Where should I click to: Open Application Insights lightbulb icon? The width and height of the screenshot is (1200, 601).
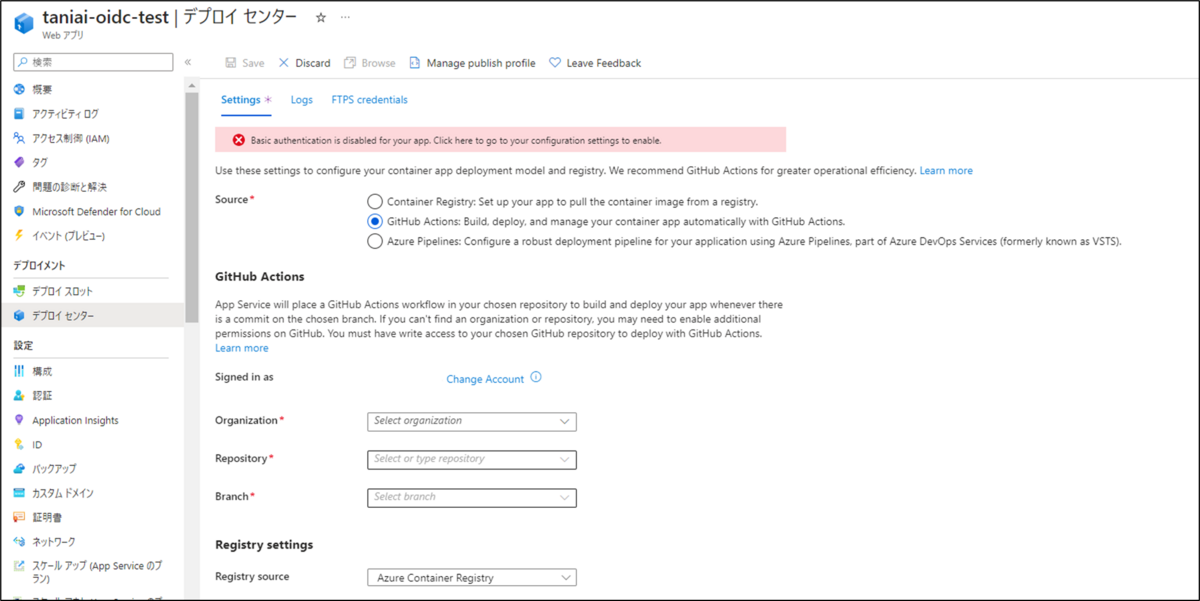click(19, 420)
